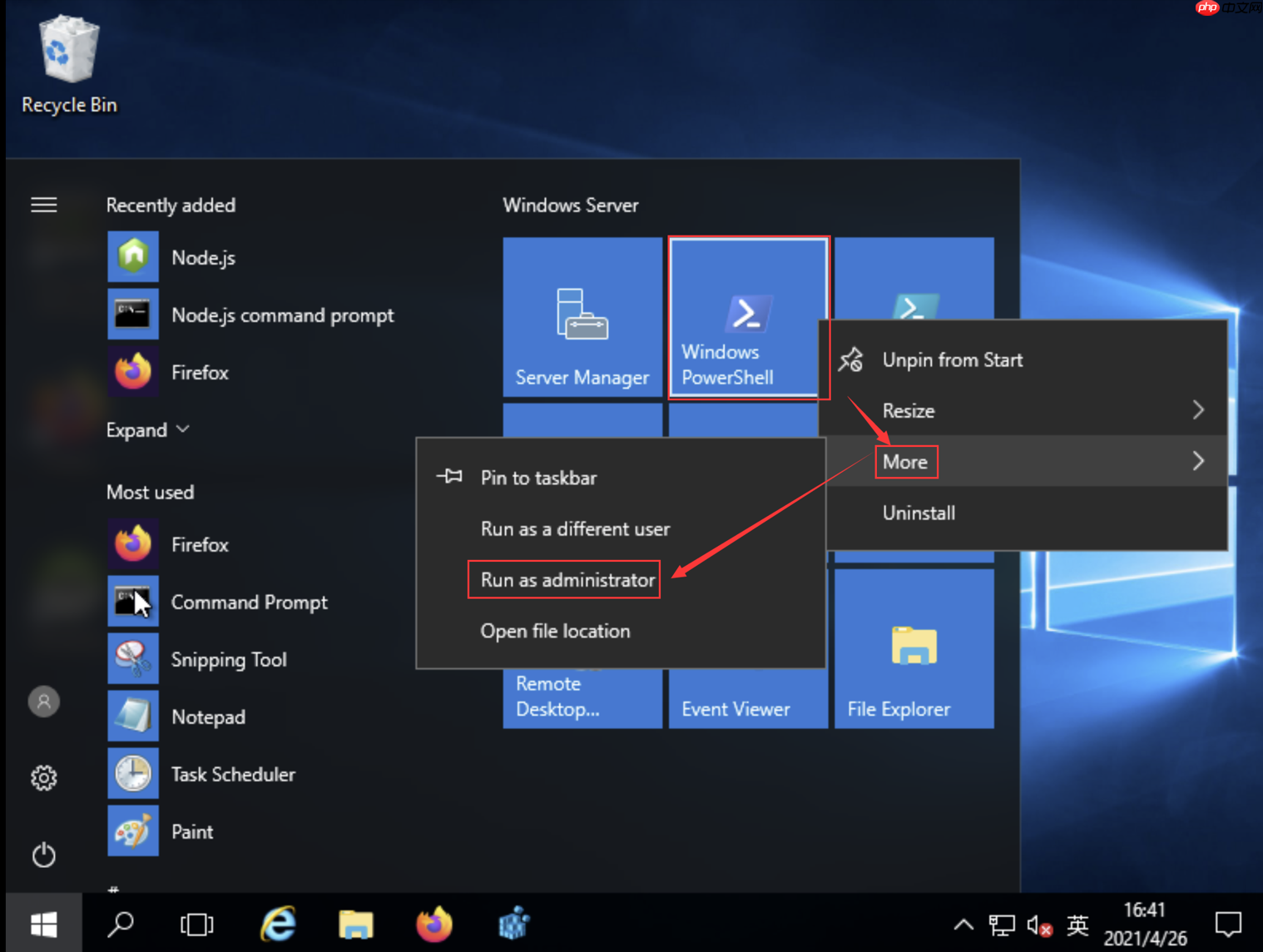Open the Recycle Bin on desktop

point(69,65)
